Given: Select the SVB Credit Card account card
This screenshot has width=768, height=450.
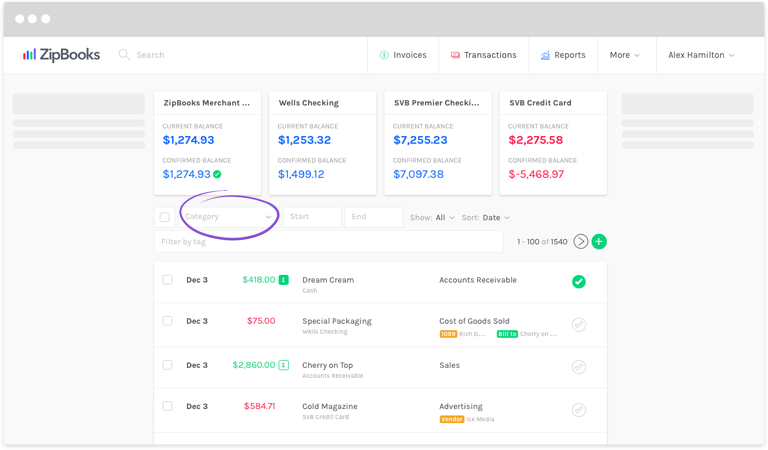Looking at the screenshot, I should pyautogui.click(x=553, y=143).
